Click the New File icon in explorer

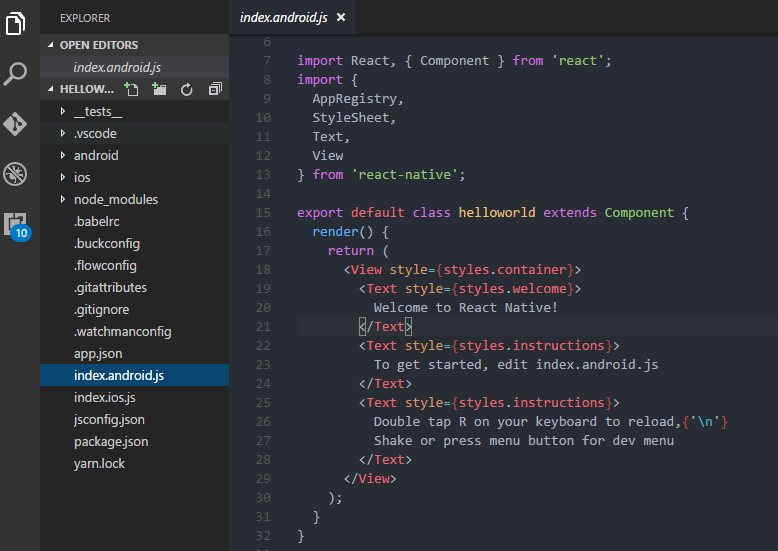131,89
